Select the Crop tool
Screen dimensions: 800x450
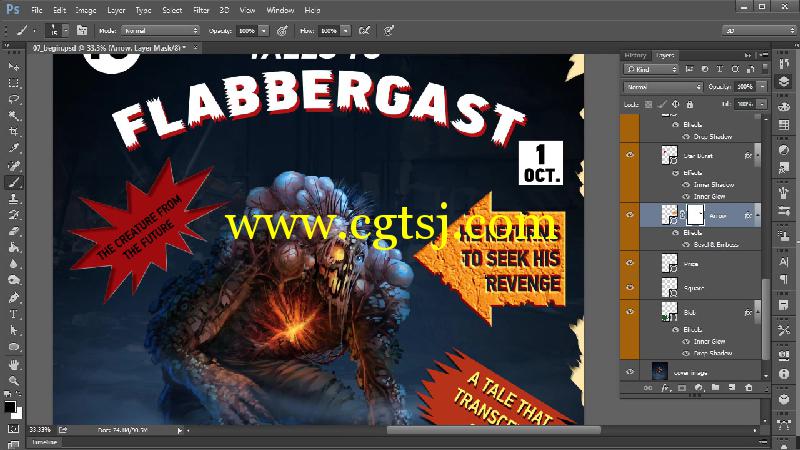[14, 132]
